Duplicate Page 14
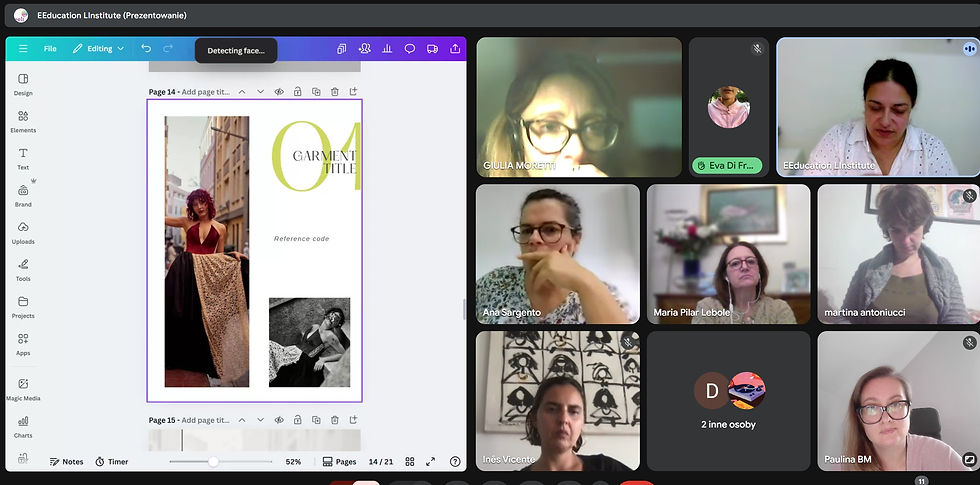Image resolution: width=980 pixels, height=485 pixels. [x=316, y=92]
